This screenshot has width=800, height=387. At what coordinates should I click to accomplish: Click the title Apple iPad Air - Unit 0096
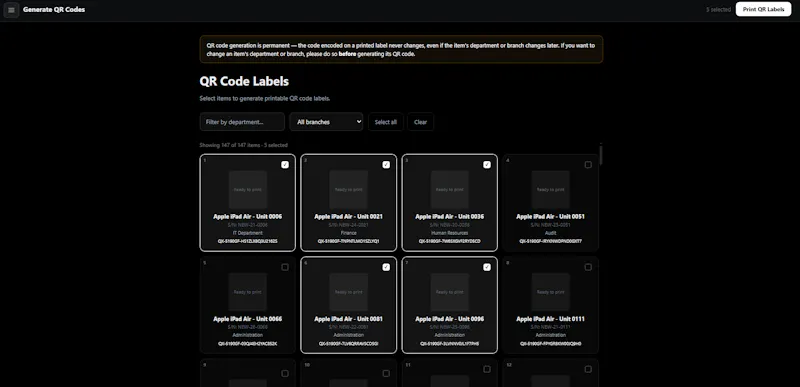coord(449,319)
